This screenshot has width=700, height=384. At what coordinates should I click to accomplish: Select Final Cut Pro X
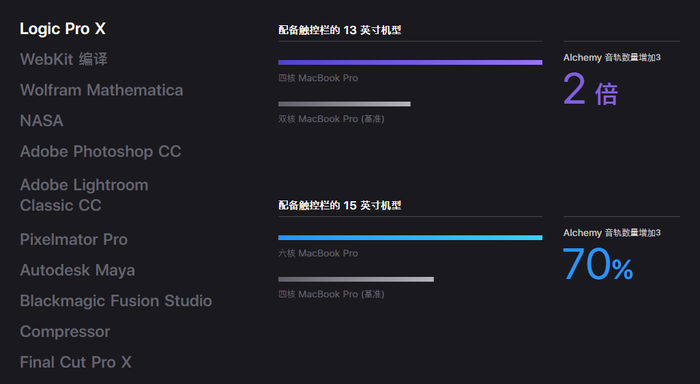pos(75,362)
